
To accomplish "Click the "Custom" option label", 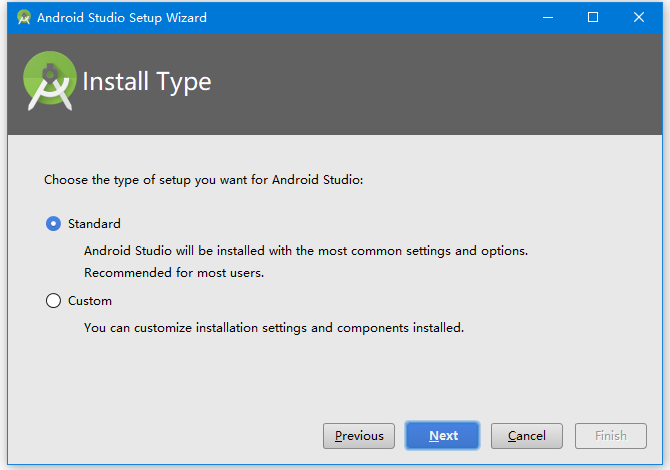I will pos(90,301).
